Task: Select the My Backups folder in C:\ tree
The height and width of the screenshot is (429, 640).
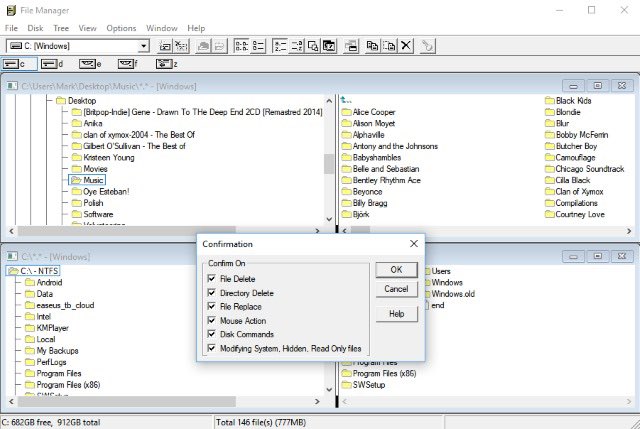Action: pyautogui.click(x=51, y=351)
